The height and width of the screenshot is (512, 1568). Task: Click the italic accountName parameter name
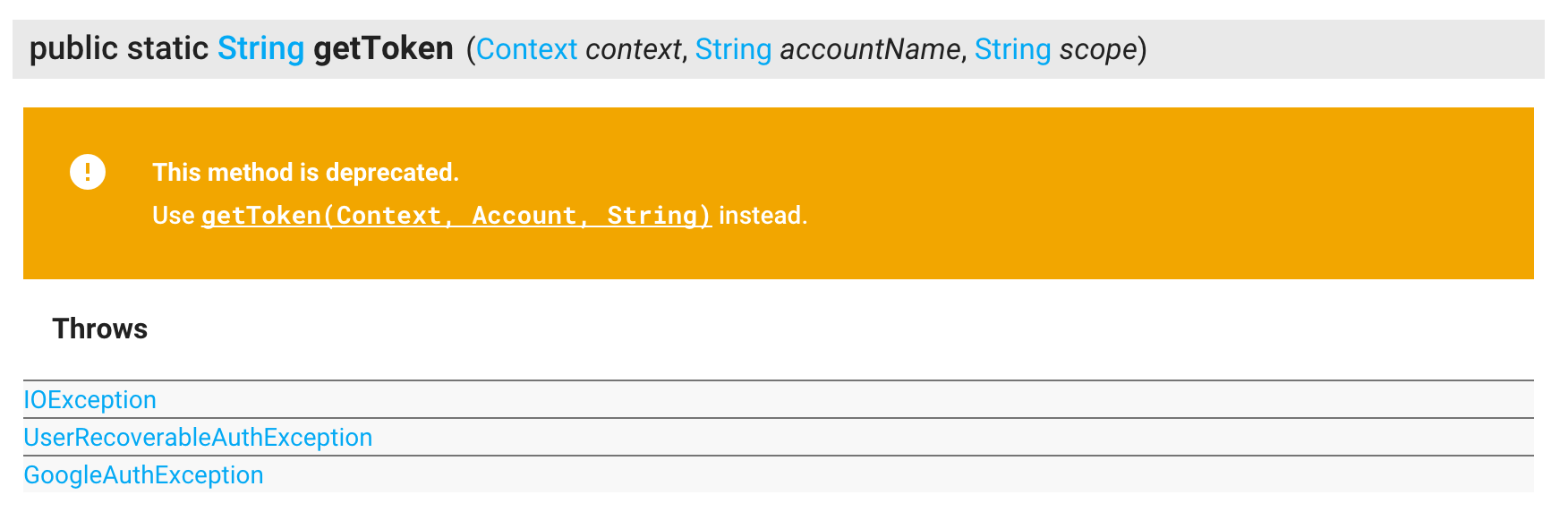(869, 49)
